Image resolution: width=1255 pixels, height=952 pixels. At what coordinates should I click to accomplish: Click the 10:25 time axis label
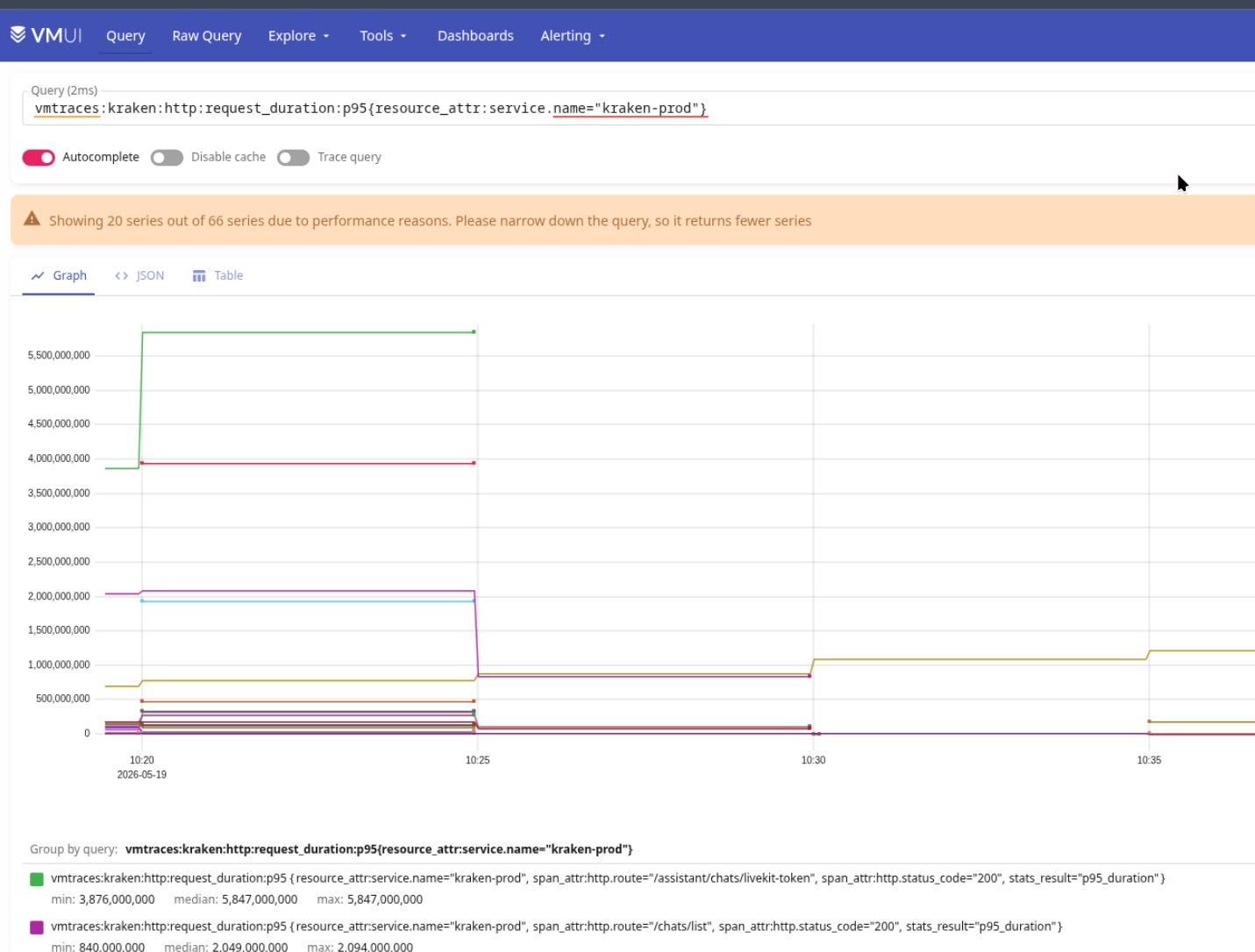478,760
